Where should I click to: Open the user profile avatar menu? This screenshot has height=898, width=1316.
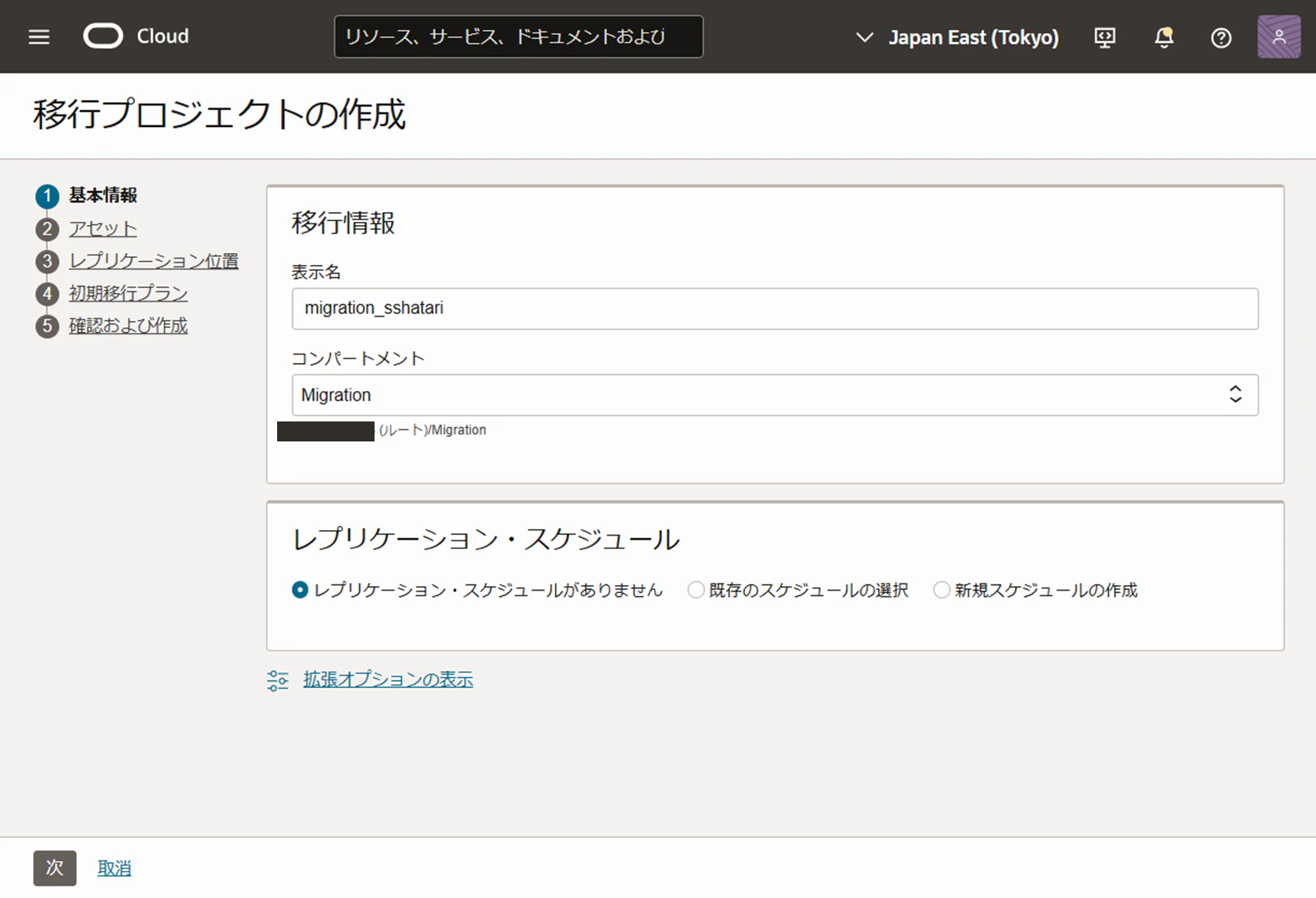1279,37
